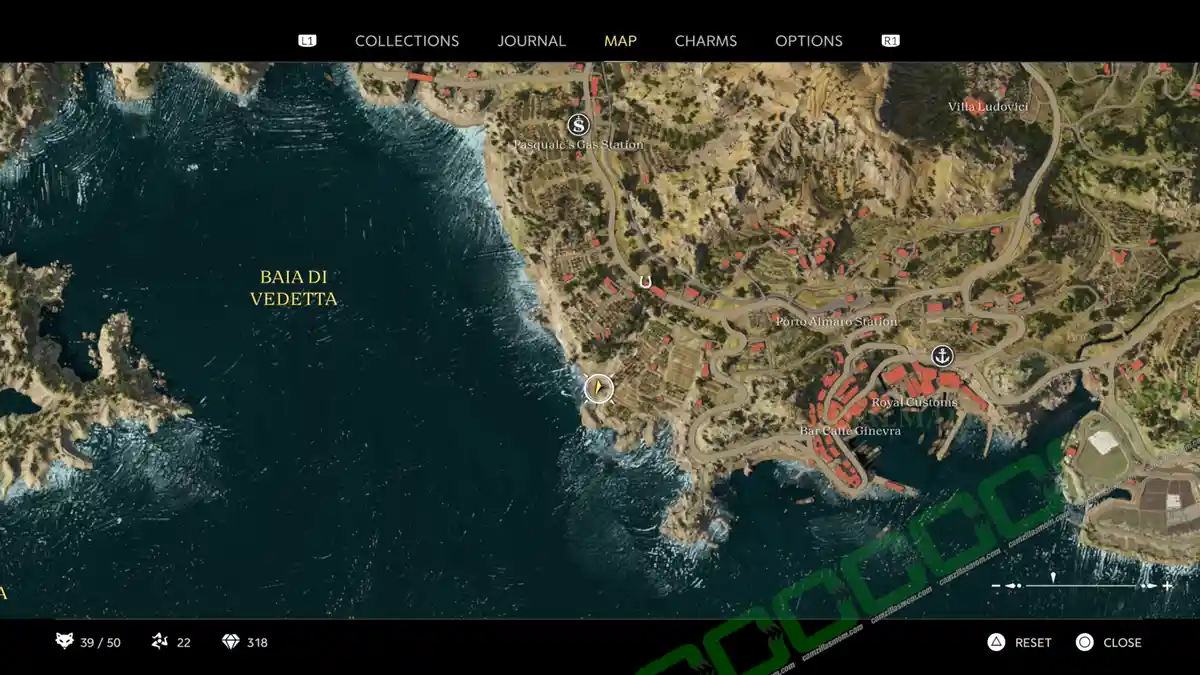Click the circle Close button icon
The height and width of the screenshot is (675, 1200).
tap(1084, 642)
